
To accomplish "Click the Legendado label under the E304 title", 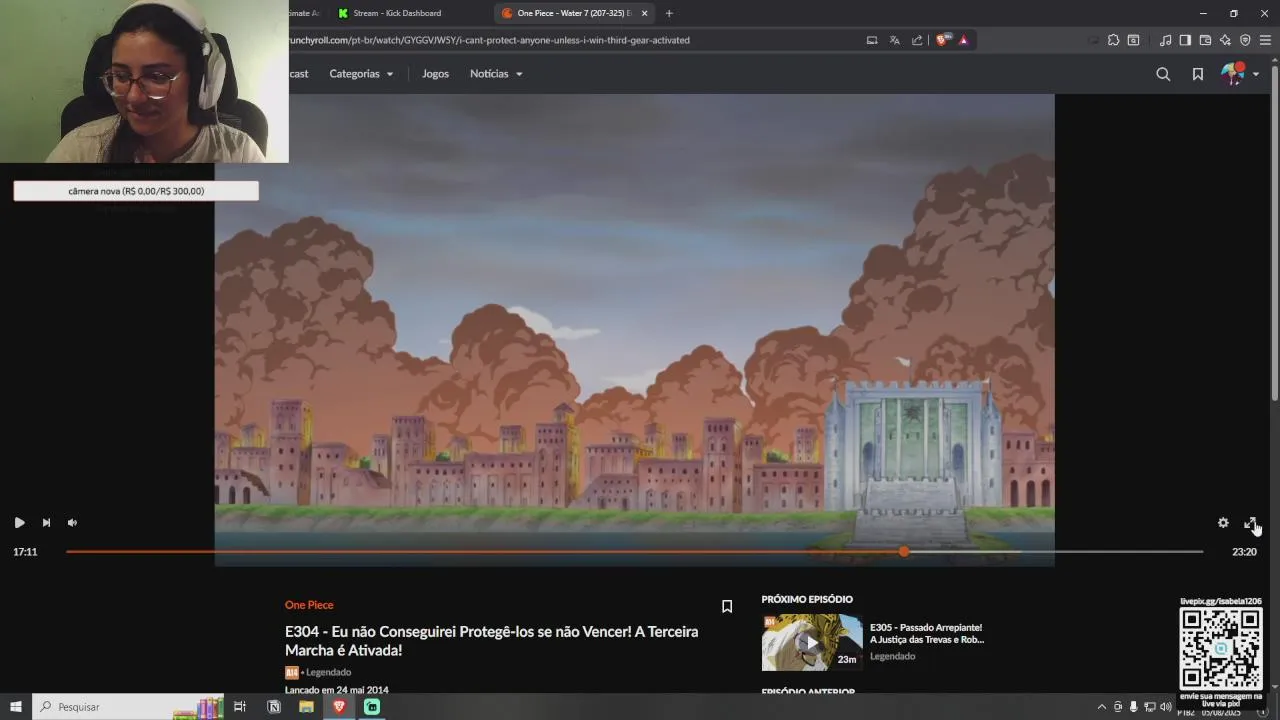I will tap(329, 672).
